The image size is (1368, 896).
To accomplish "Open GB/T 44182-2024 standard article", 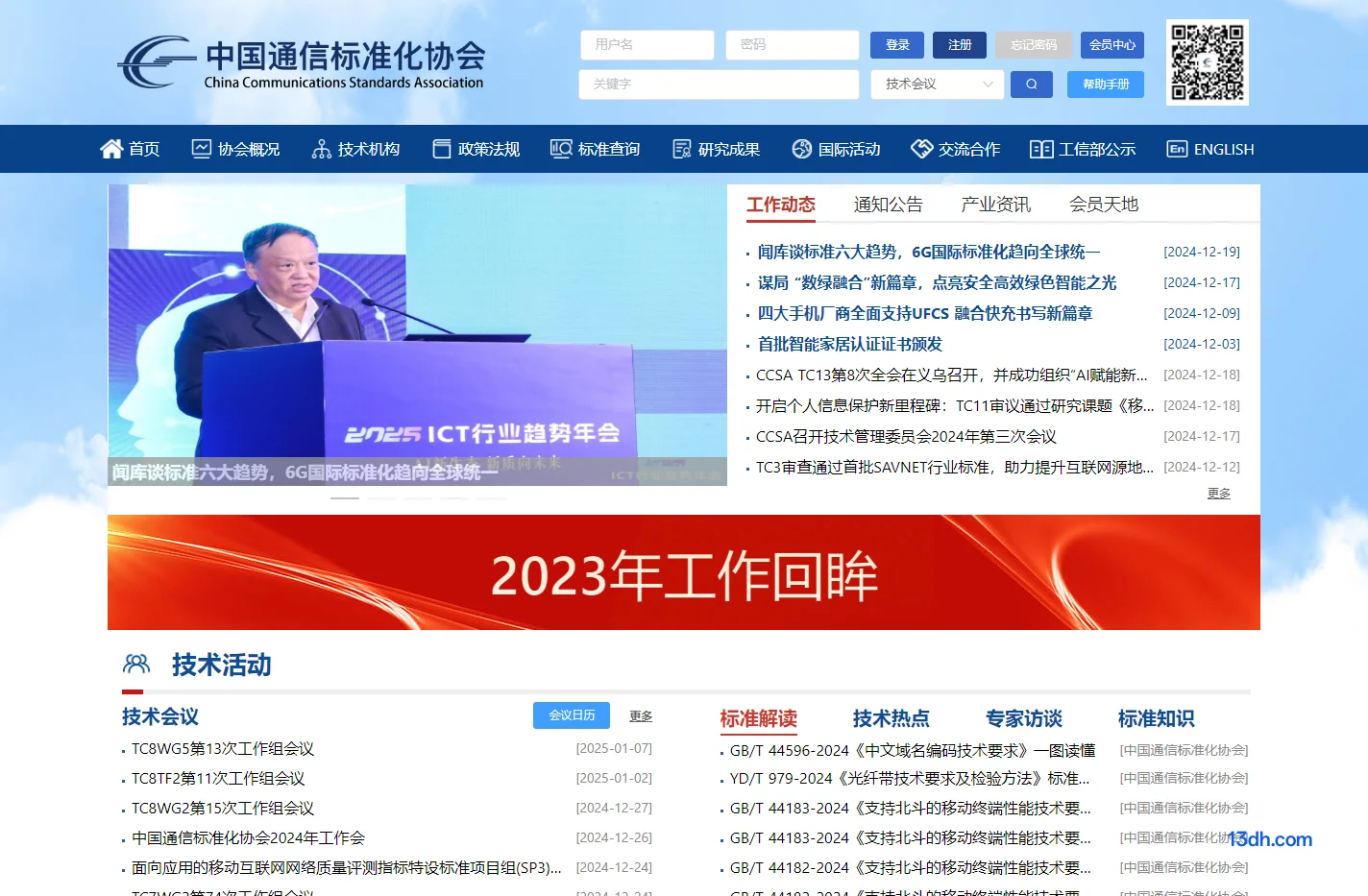I will tap(911, 867).
